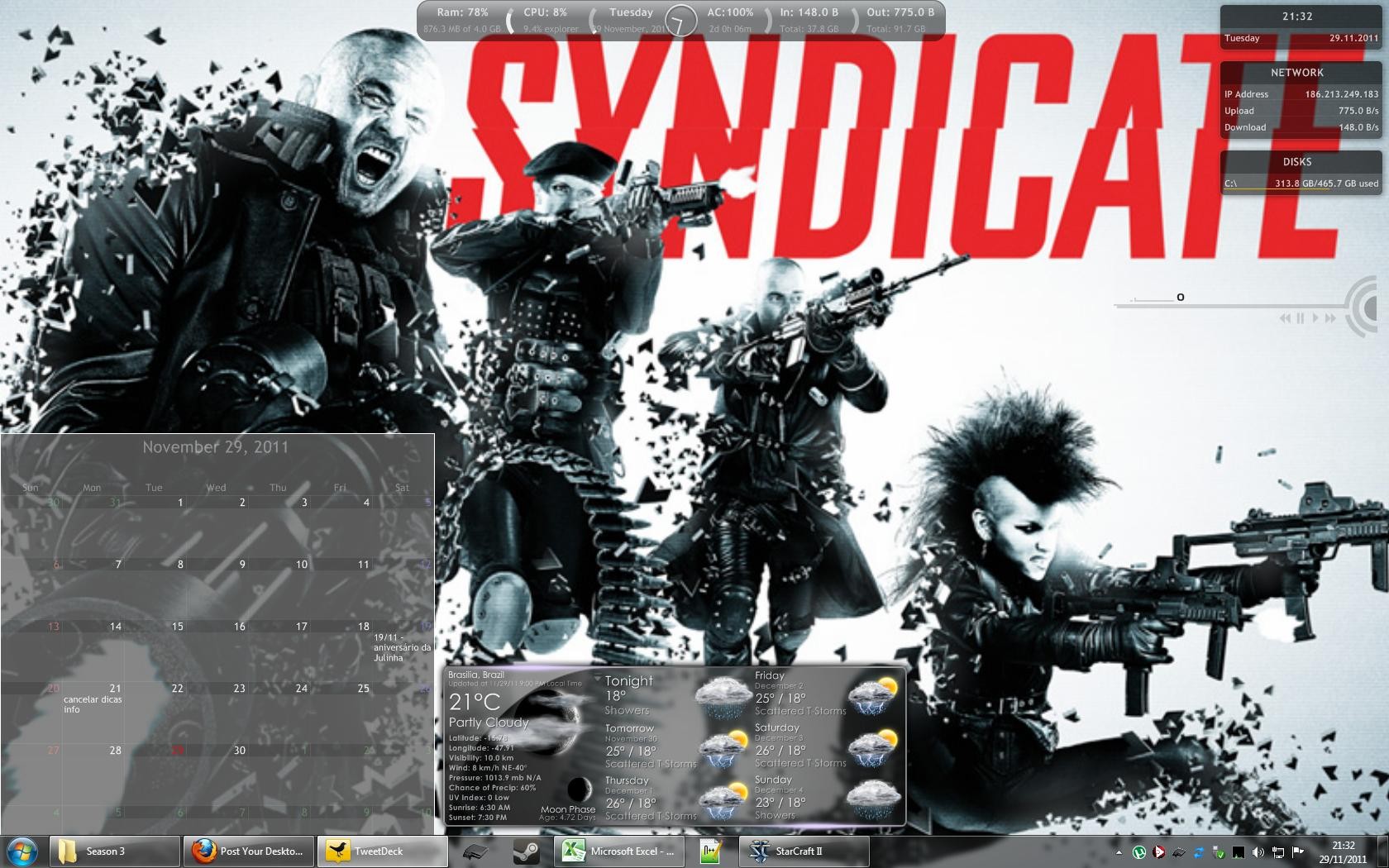Click the weather widget dropdown arrow
1389x868 pixels.
click(598, 679)
